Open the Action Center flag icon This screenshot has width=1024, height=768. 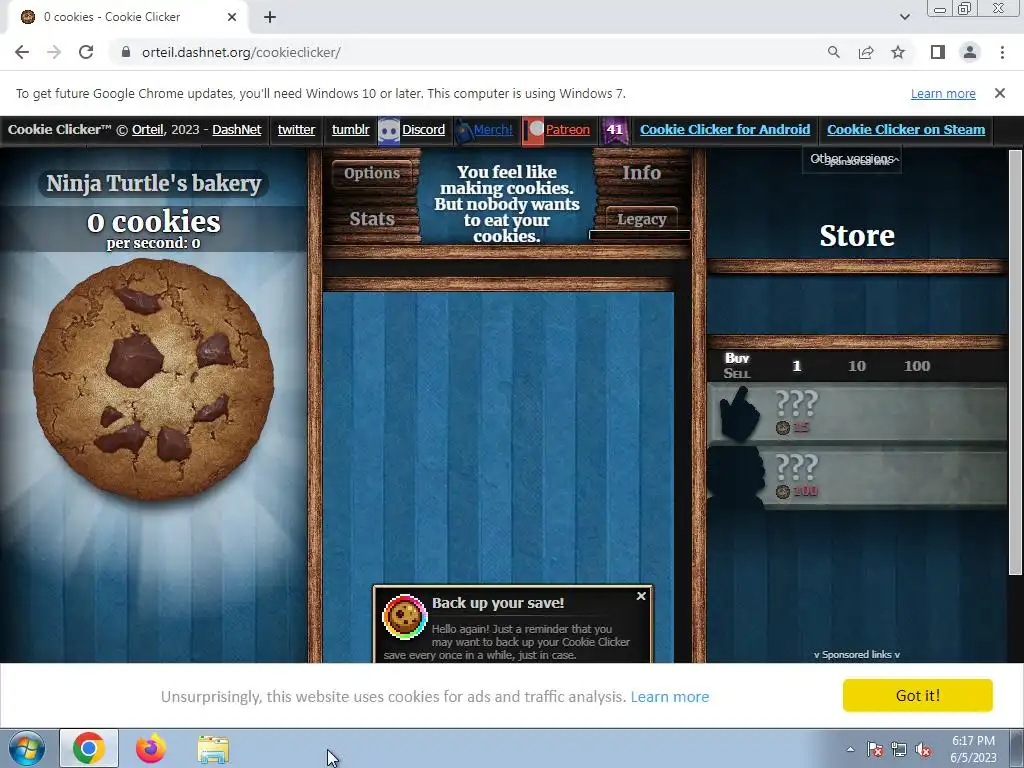(x=875, y=749)
